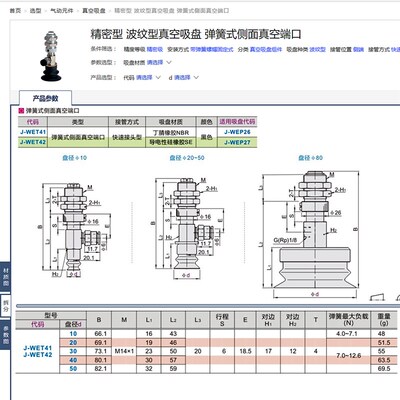Image resolution: width=400 pixels, height=400 pixels.
Task: Click the chevron next to 吸盘材质 请选择
Action: point(169,62)
